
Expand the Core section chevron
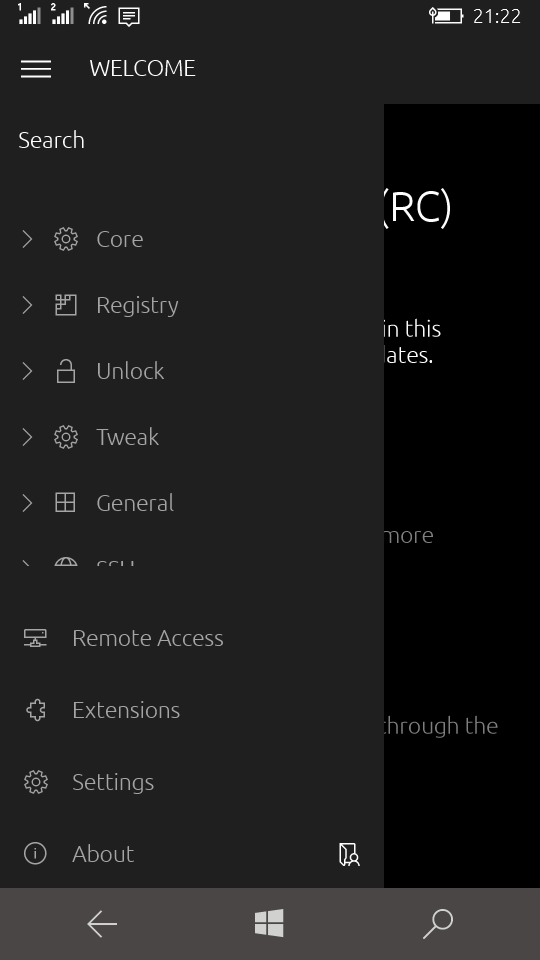pyautogui.click(x=27, y=239)
